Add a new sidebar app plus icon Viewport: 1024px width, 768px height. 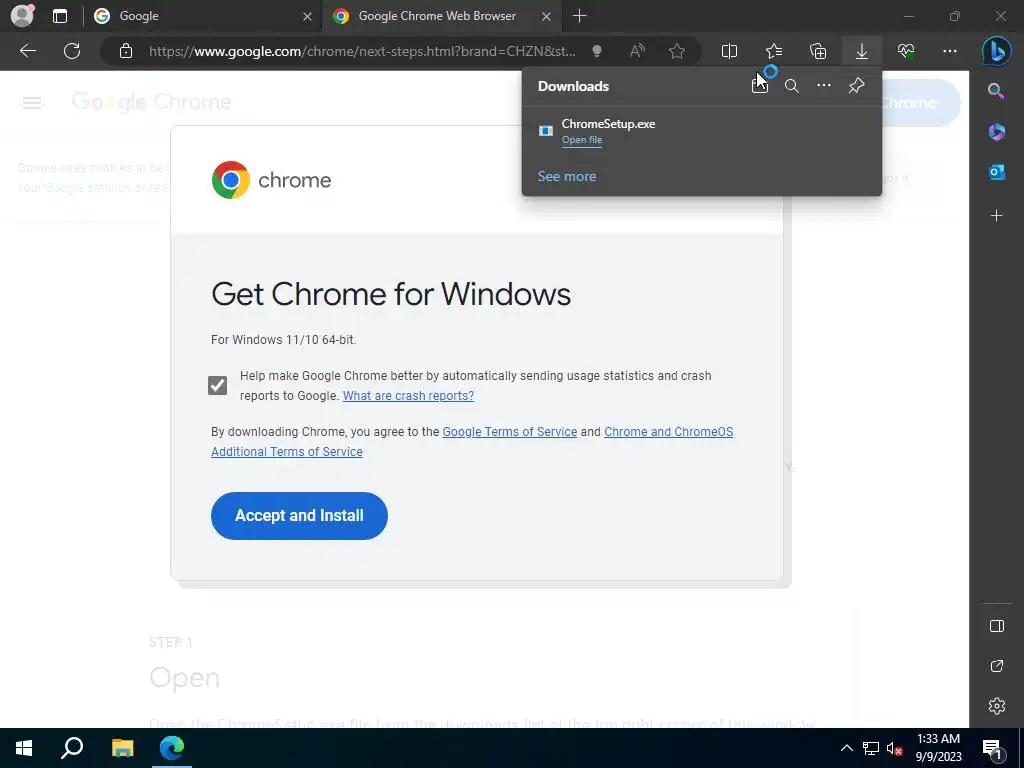[997, 216]
